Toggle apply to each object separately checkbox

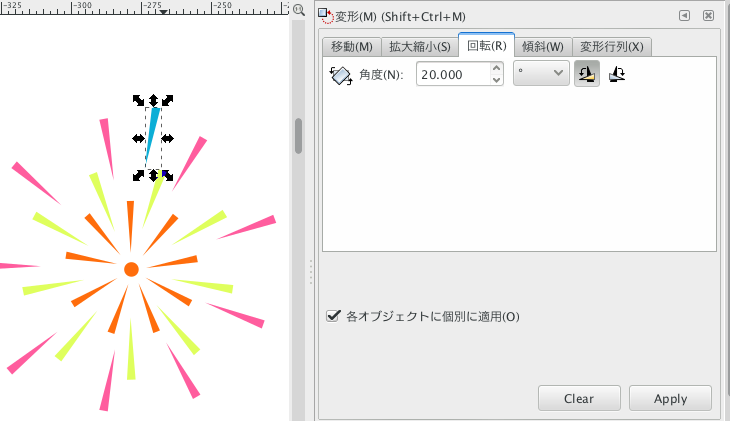click(x=334, y=316)
